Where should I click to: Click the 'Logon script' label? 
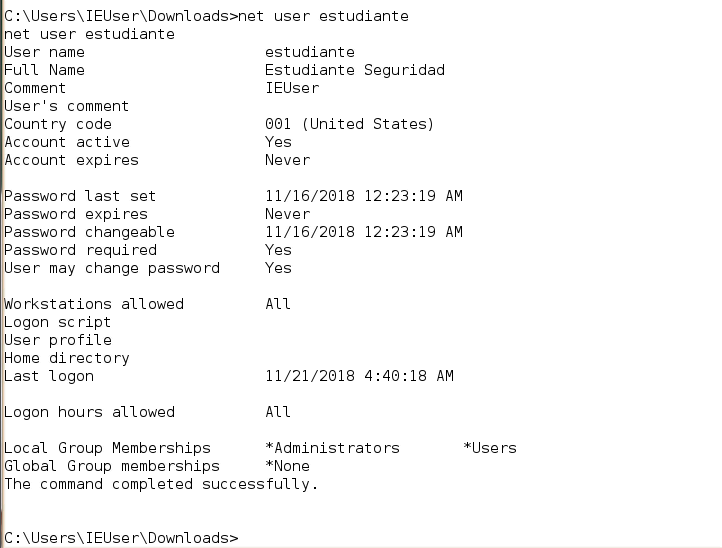(58, 322)
